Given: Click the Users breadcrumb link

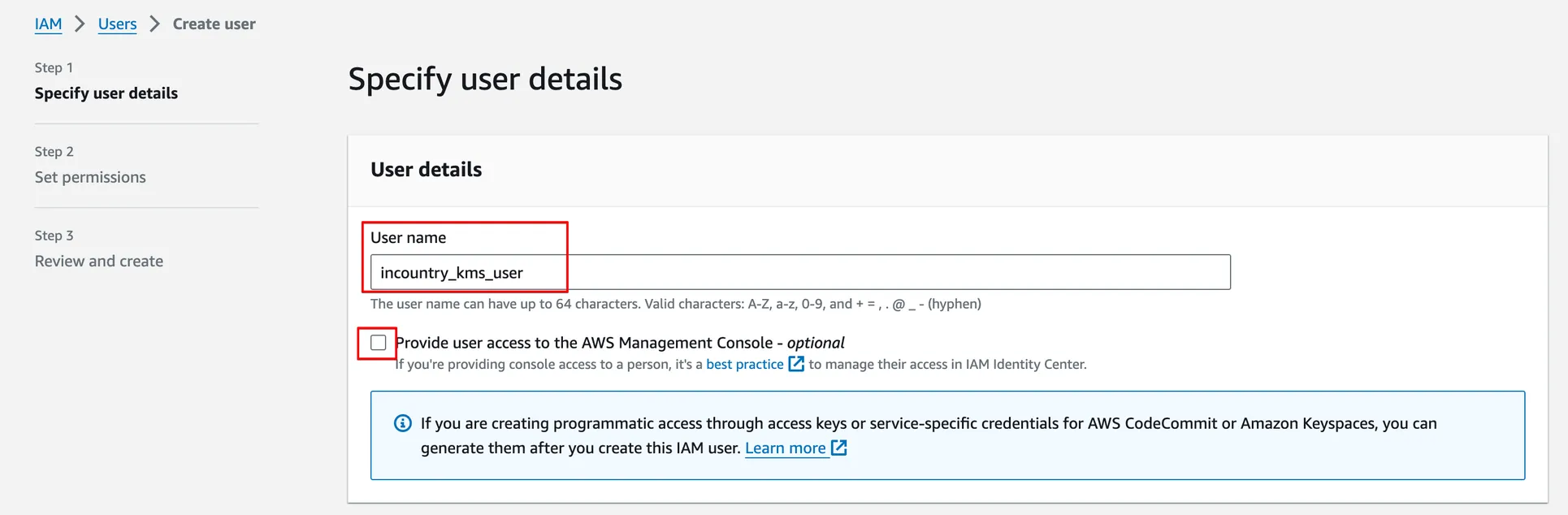Looking at the screenshot, I should [x=117, y=24].
